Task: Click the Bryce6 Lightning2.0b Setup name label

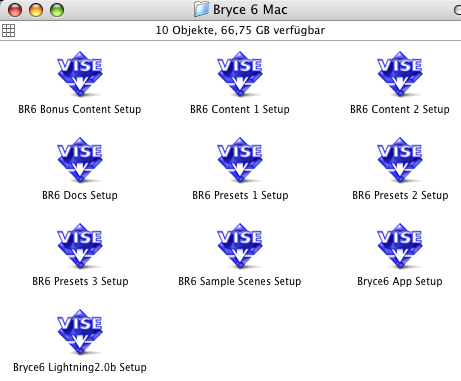Action: [x=80, y=367]
